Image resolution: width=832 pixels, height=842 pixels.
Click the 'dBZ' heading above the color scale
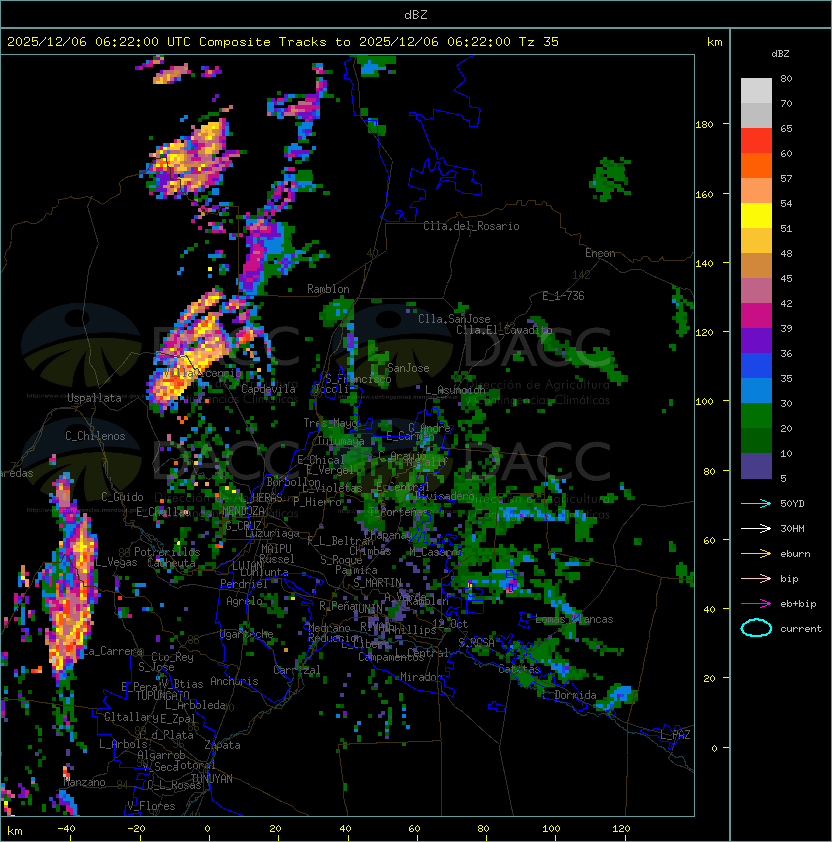click(x=780, y=54)
